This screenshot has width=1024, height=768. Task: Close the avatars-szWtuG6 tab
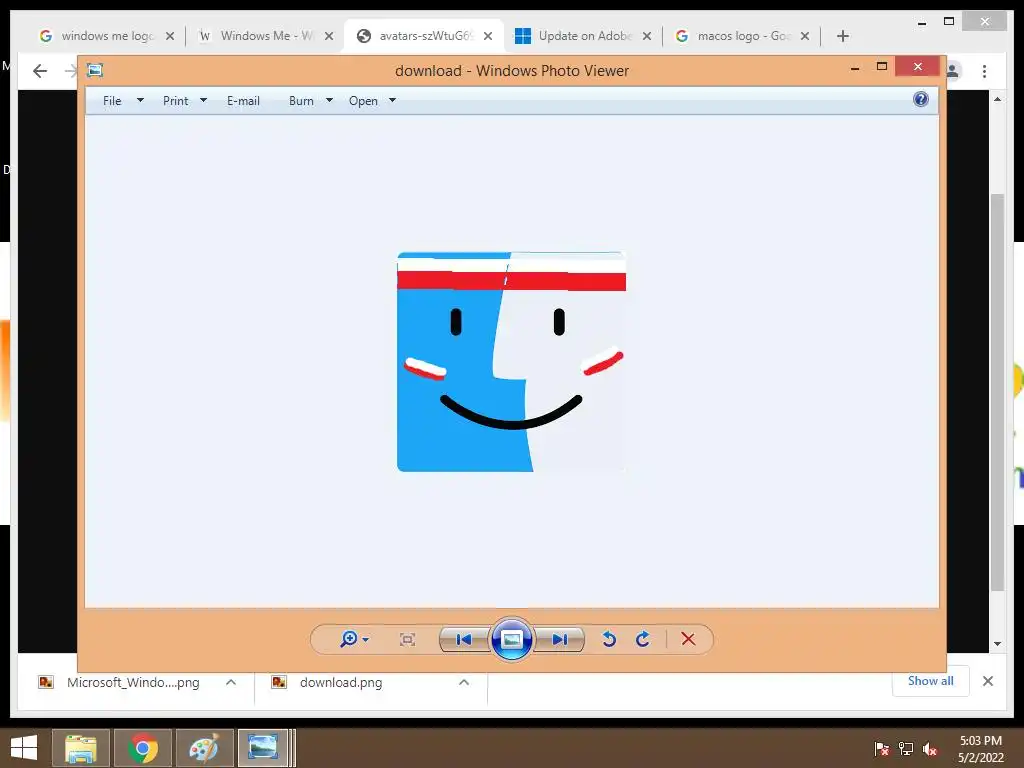click(488, 36)
